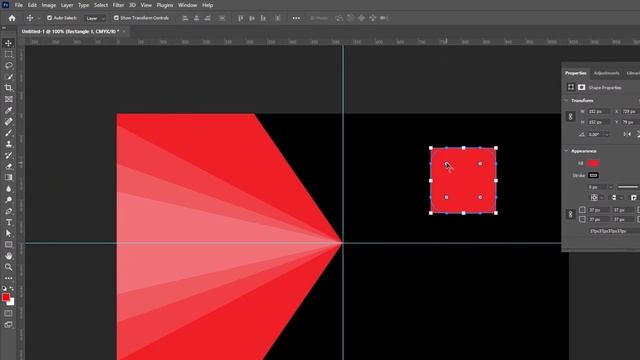Select the Lasso tool
This screenshot has width=640, height=360.
(8, 65)
